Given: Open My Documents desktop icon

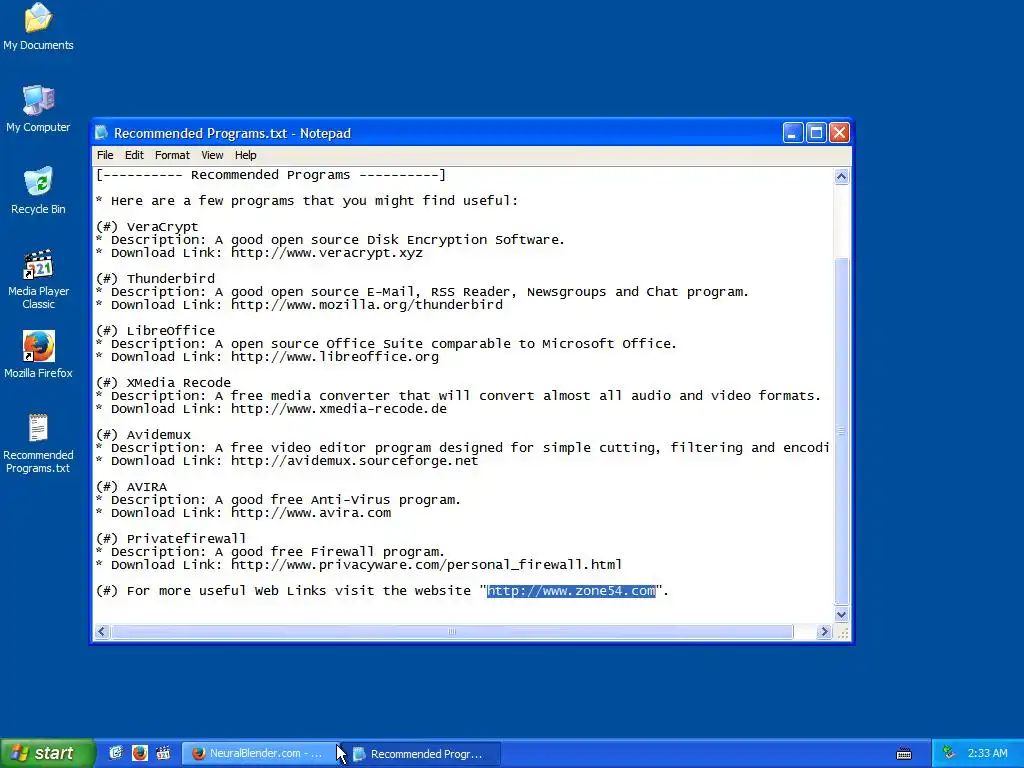Looking at the screenshot, I should tap(38, 26).
